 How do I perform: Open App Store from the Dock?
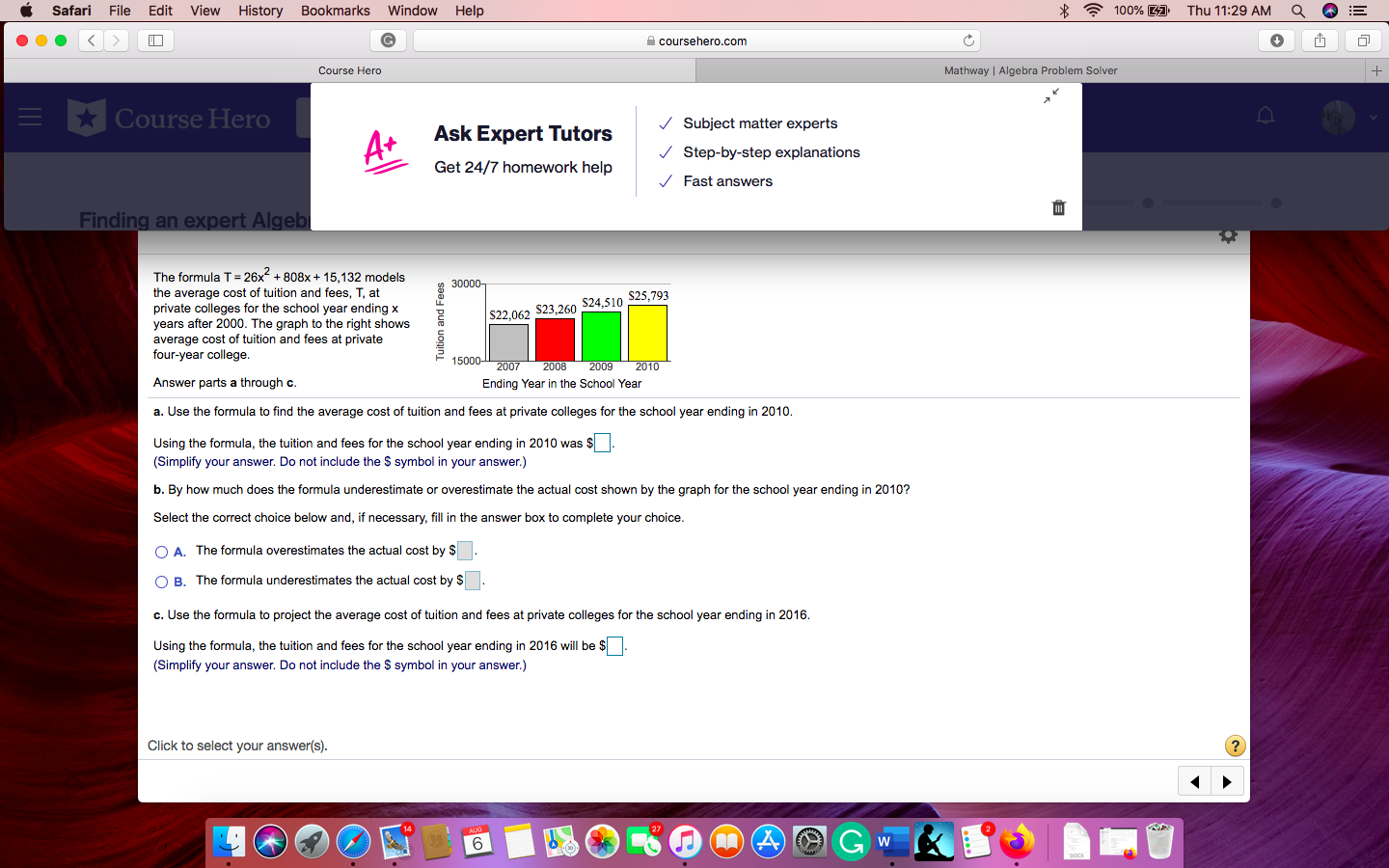[768, 842]
